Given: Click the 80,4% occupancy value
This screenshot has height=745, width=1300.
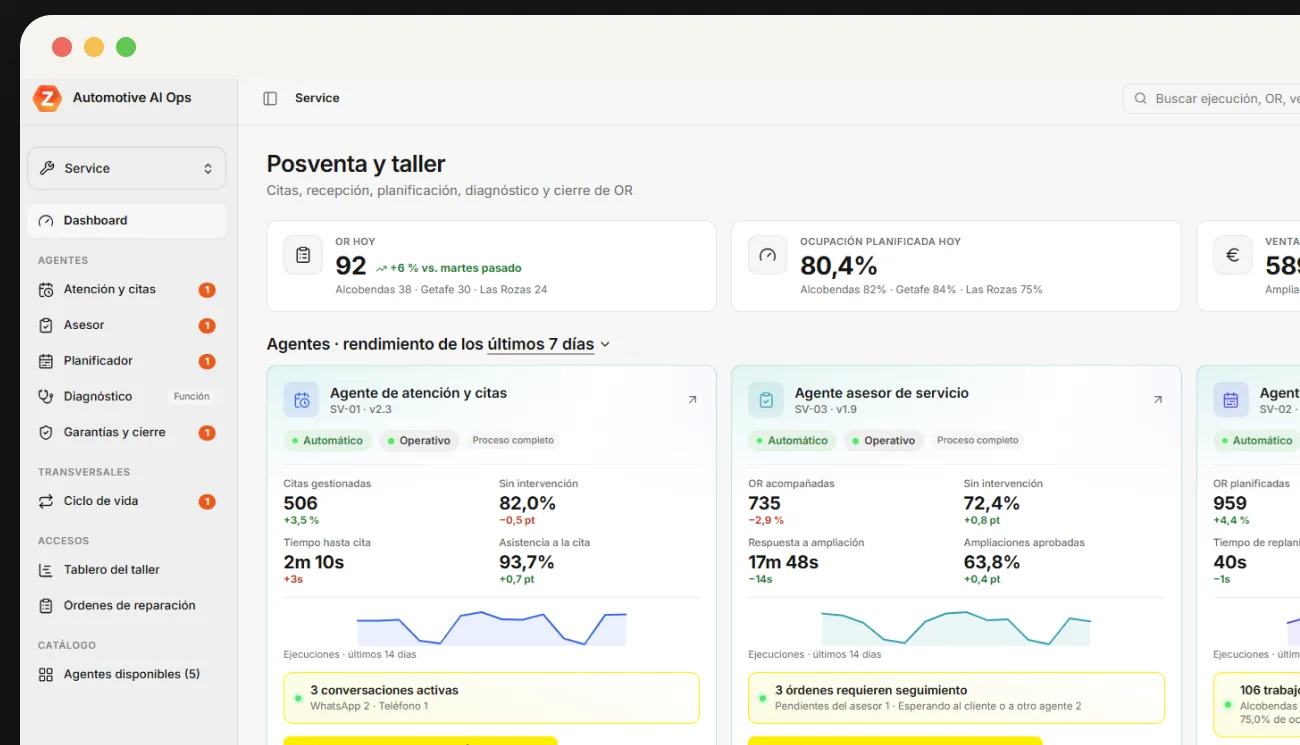Looking at the screenshot, I should (x=839, y=266).
